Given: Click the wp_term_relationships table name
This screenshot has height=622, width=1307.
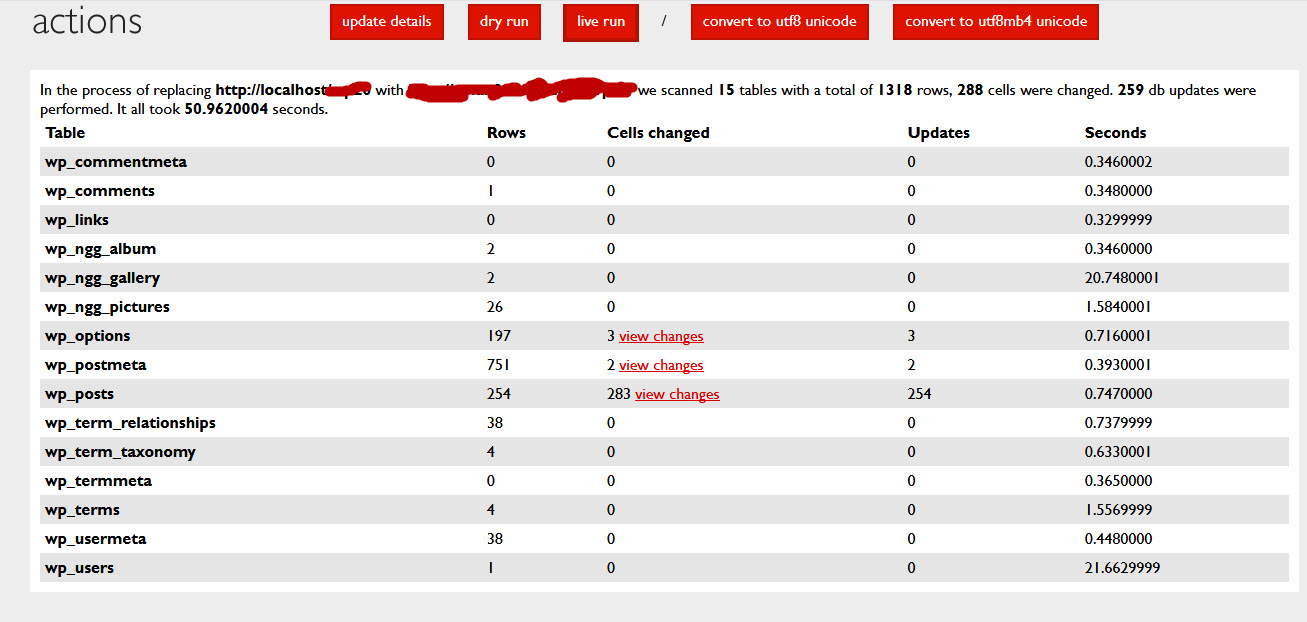Looking at the screenshot, I should (130, 423).
